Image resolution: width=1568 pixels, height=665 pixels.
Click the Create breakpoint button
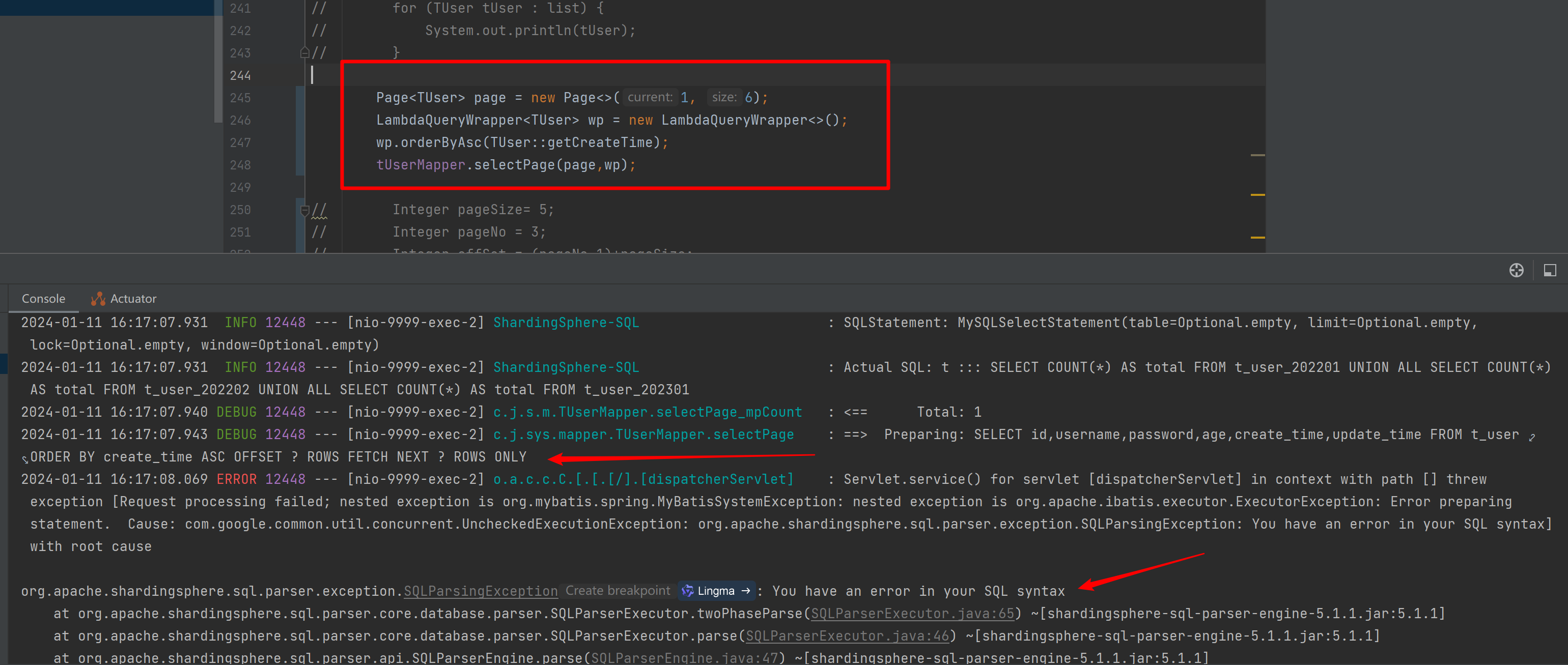coord(617,590)
